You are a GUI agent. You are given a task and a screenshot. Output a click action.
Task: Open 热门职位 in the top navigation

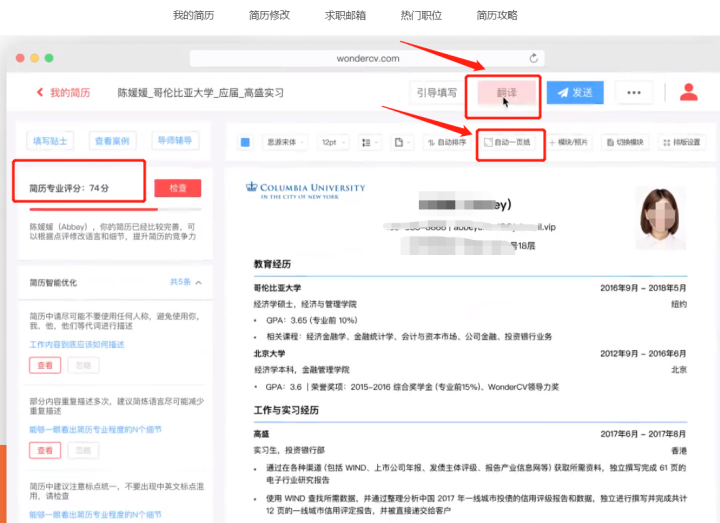tap(421, 16)
